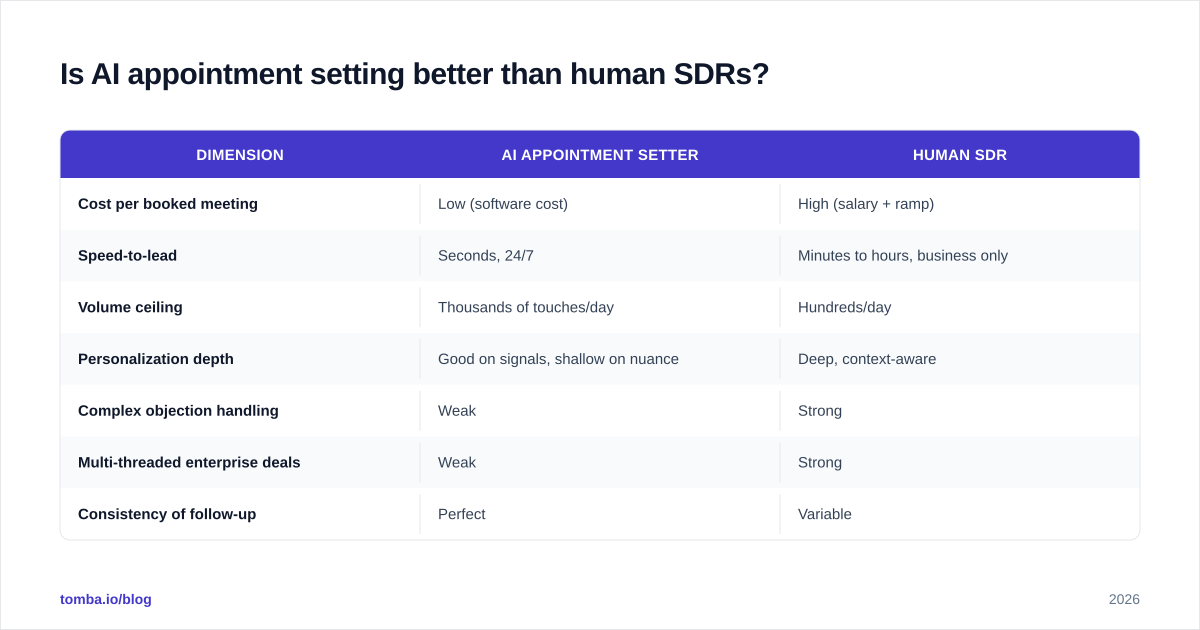The width and height of the screenshot is (1200, 630).
Task: Click the 'Multi-threaded enterprise deals' row label
Action: [x=189, y=463]
